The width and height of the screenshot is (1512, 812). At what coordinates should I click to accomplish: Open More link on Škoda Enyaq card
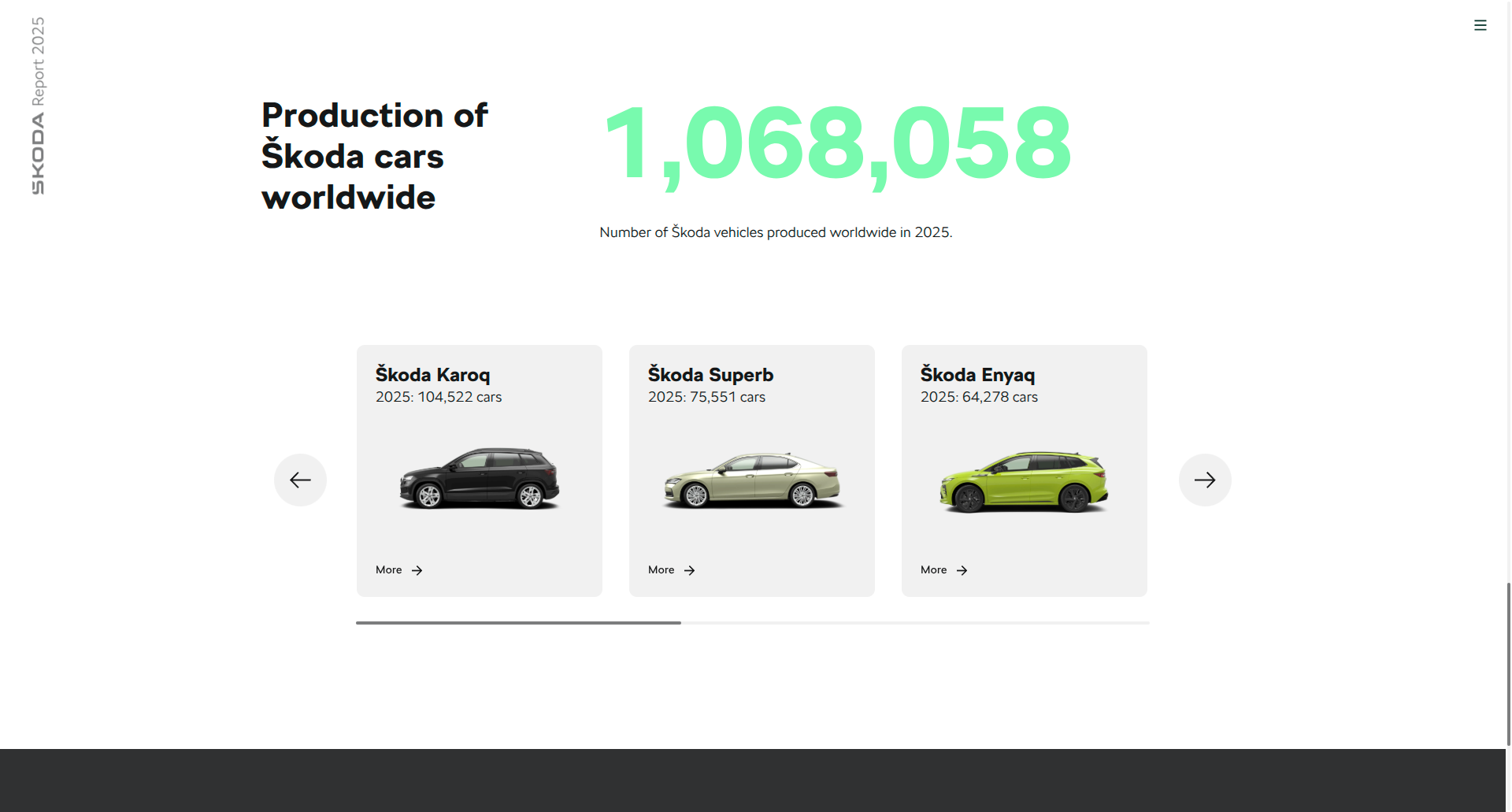click(x=944, y=570)
